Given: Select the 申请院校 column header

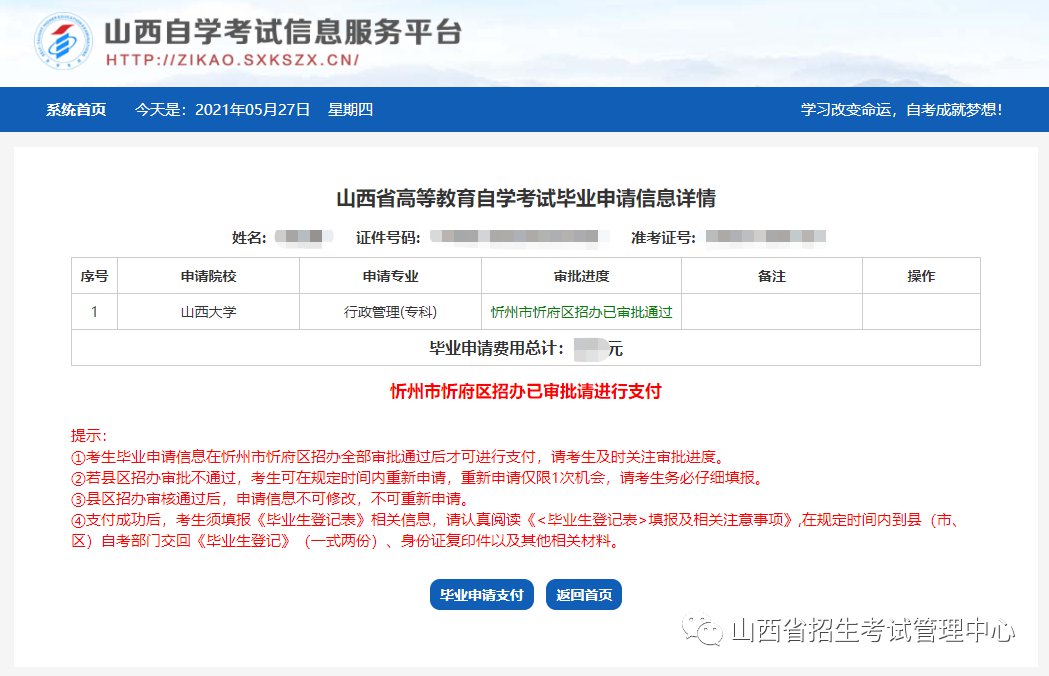Looking at the screenshot, I should [208, 276].
